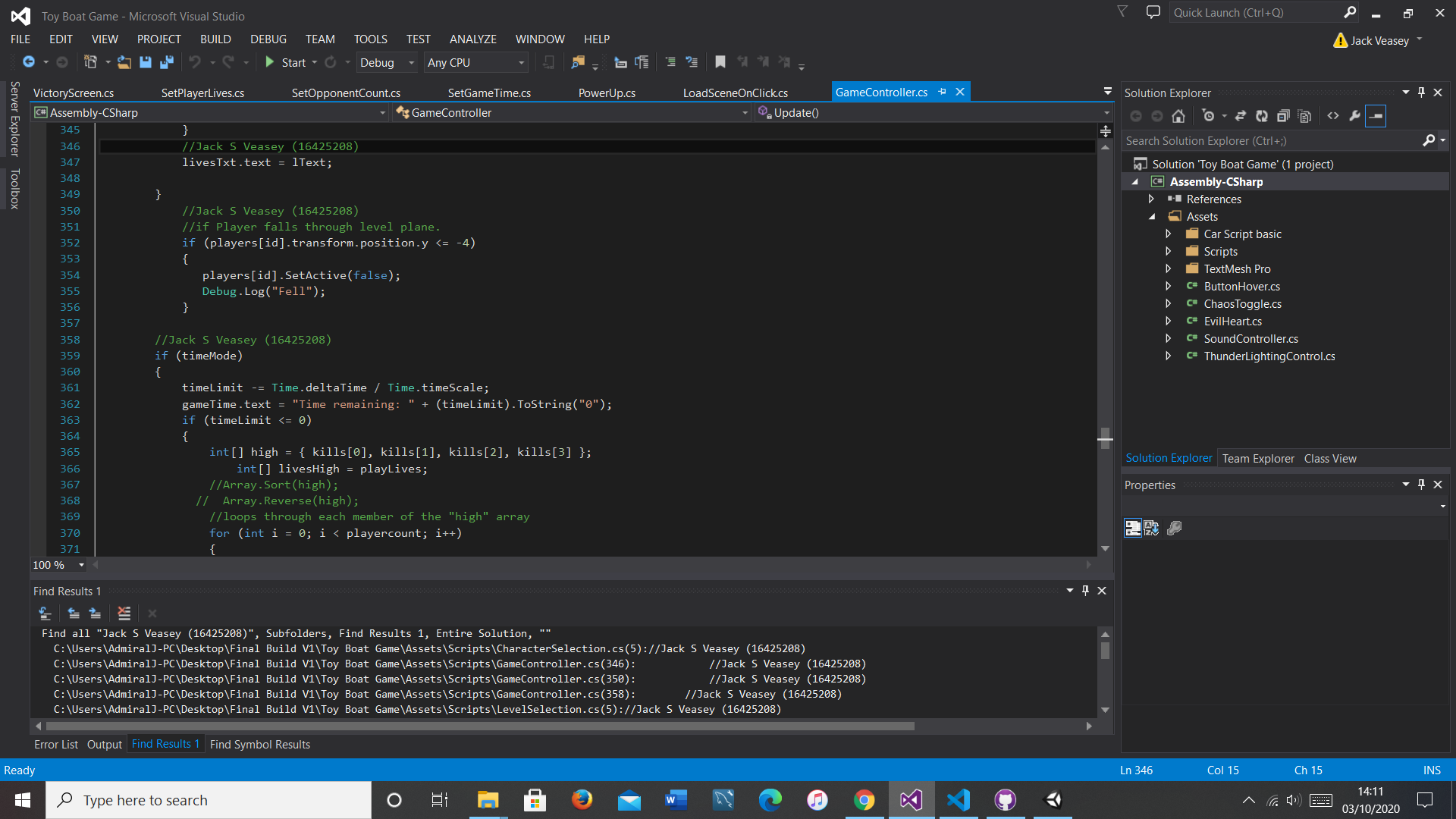Click the Comment Out Lines icon

[x=670, y=62]
